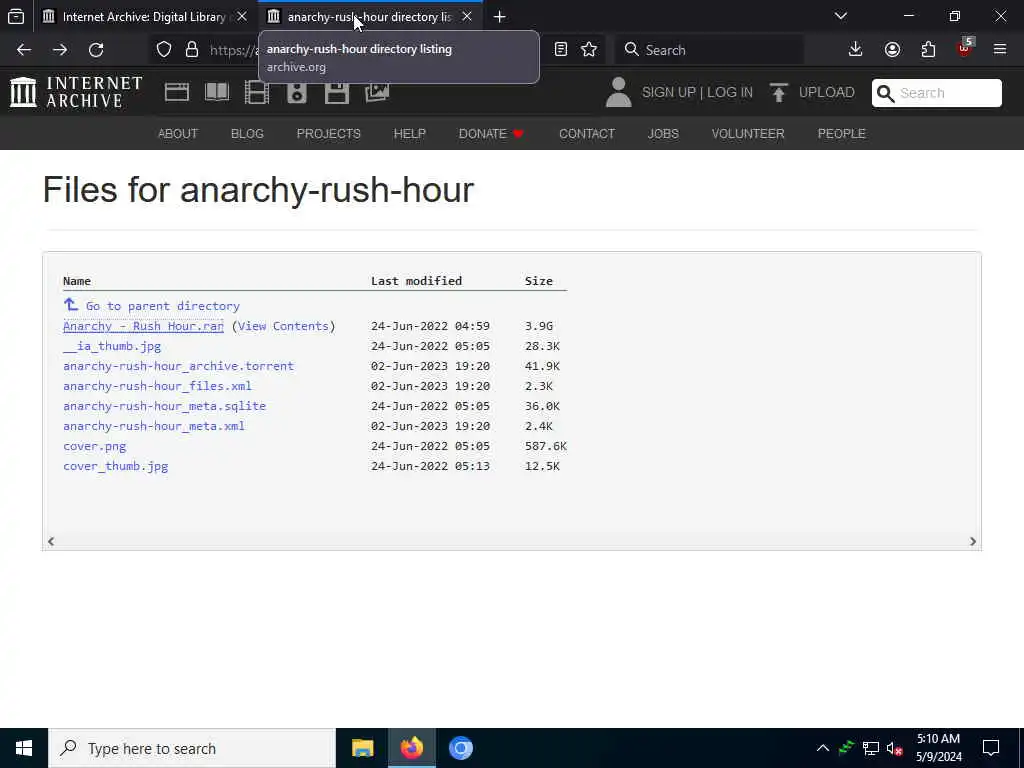Screen dimensions: 1024x768
Task: Open __ia_thumb.jpg file
Action: click(x=112, y=346)
